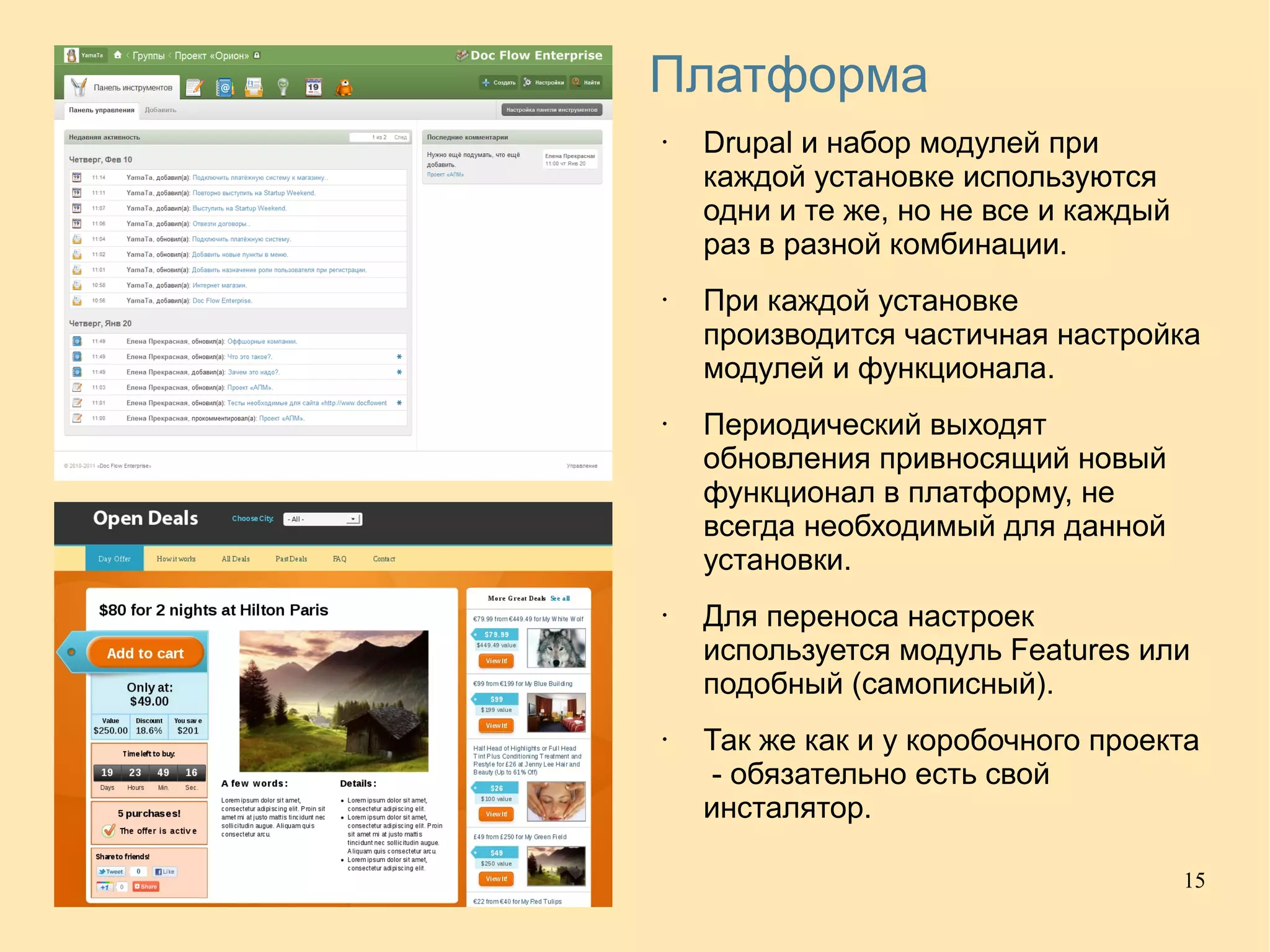This screenshot has width=1270, height=952.
Task: Open the Doc Flow Enterprise activity link
Action: [x=223, y=301]
